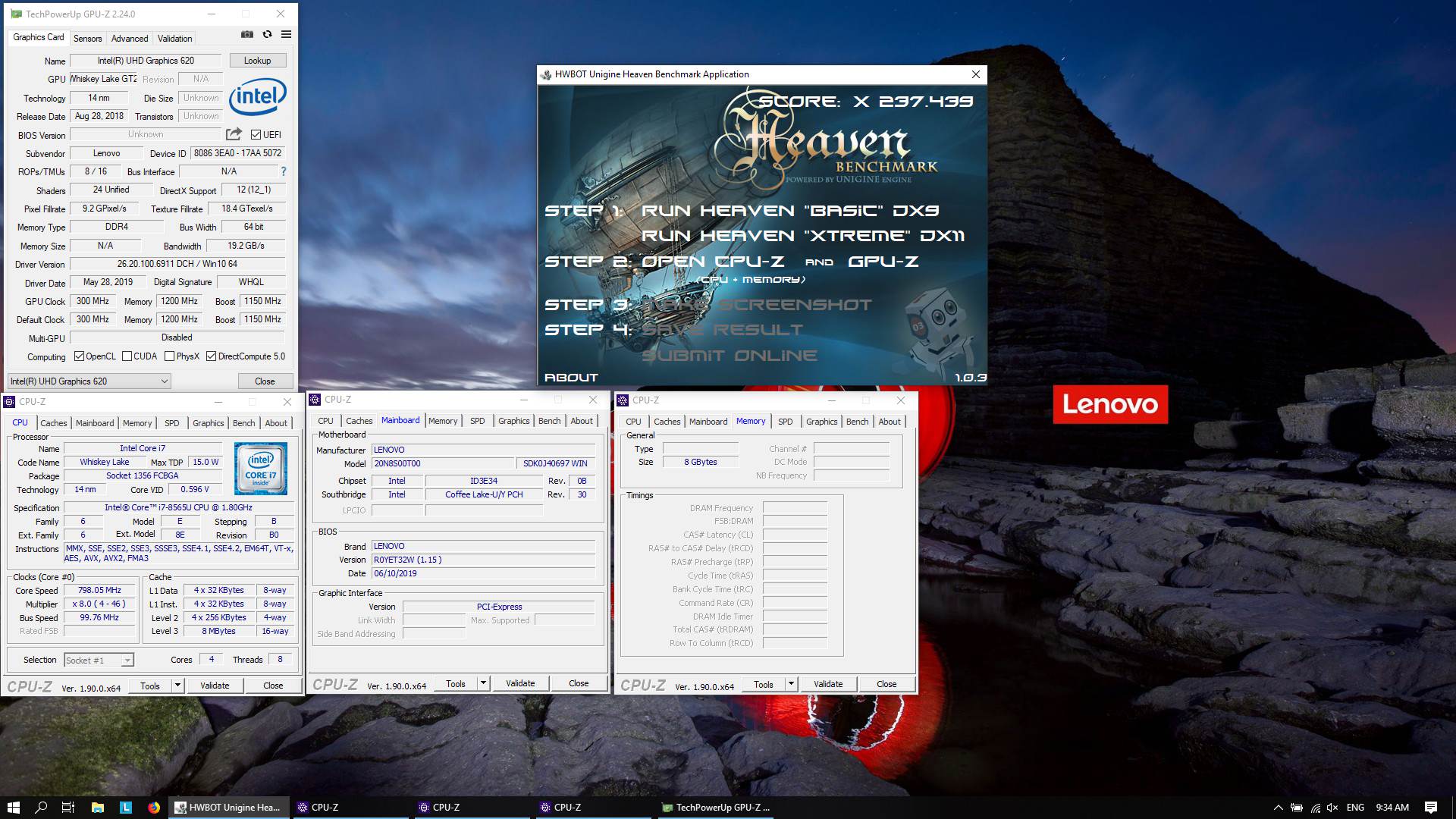
Task: Click the Driver Version field in GPU-Z
Action: tap(177, 265)
